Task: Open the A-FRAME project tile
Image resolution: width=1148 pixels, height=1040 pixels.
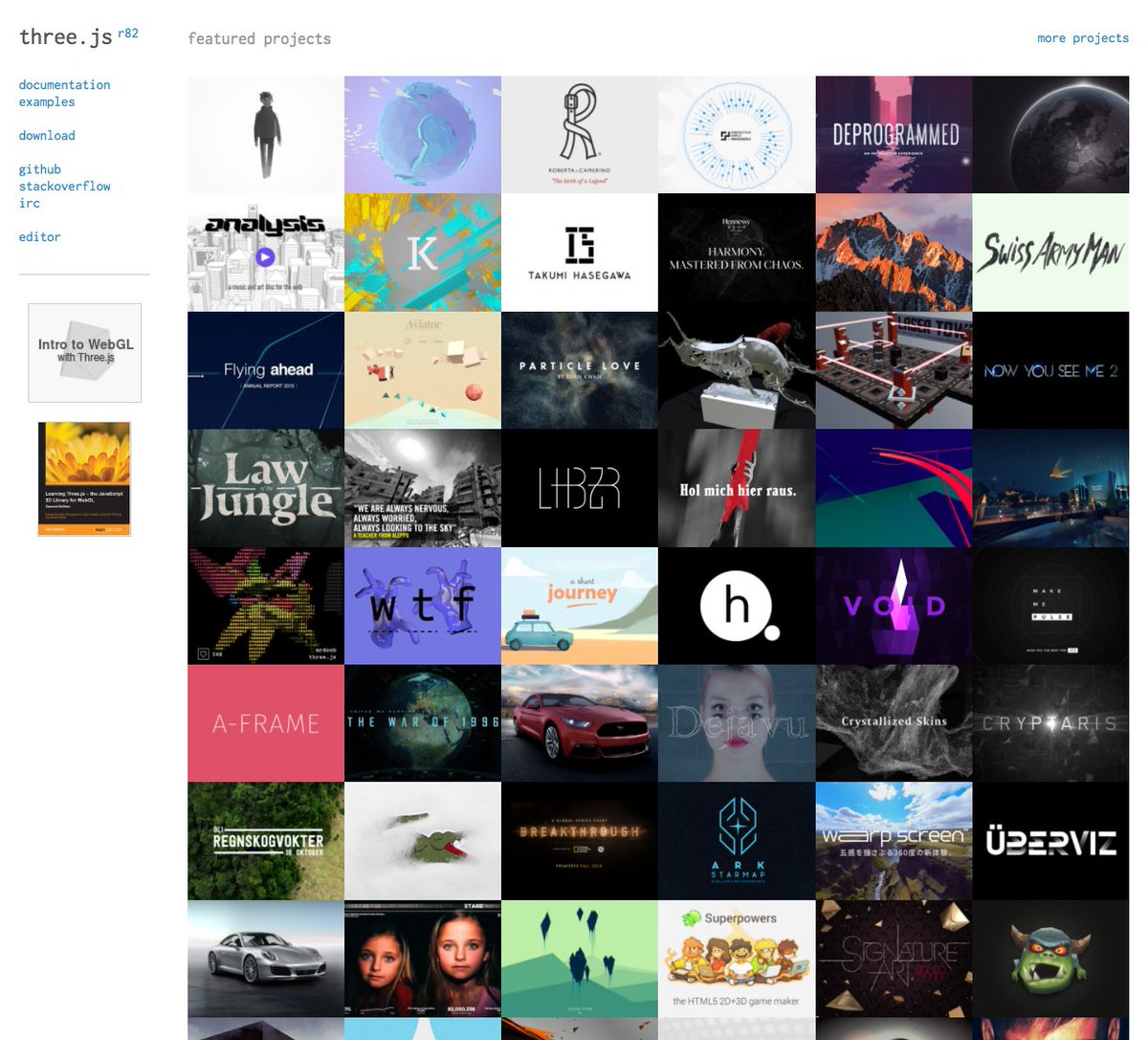Action: pyautogui.click(x=266, y=723)
